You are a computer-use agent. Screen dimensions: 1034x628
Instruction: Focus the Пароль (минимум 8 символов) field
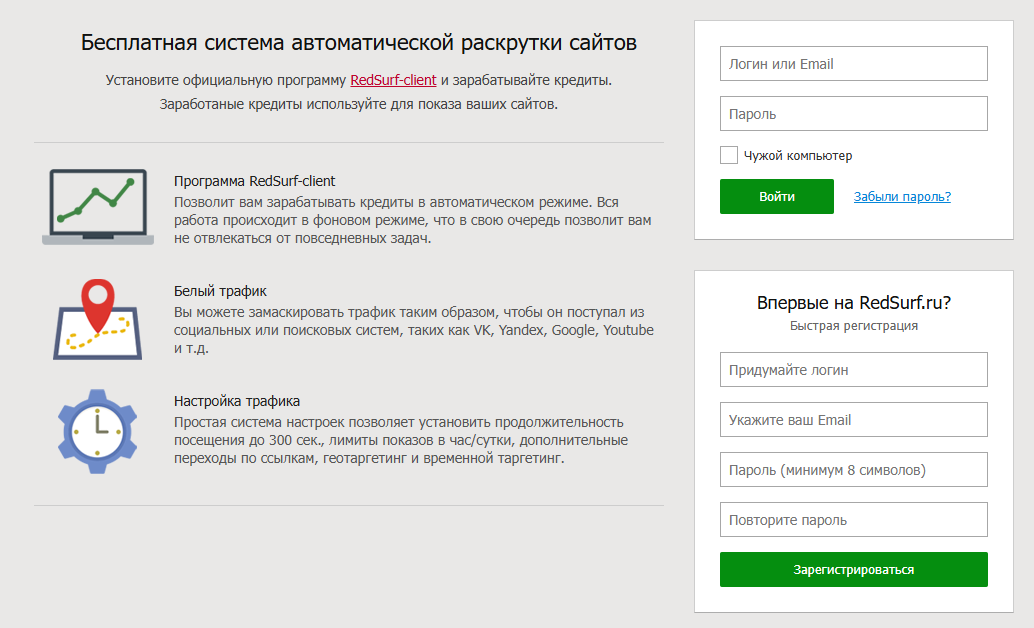[x=854, y=470]
